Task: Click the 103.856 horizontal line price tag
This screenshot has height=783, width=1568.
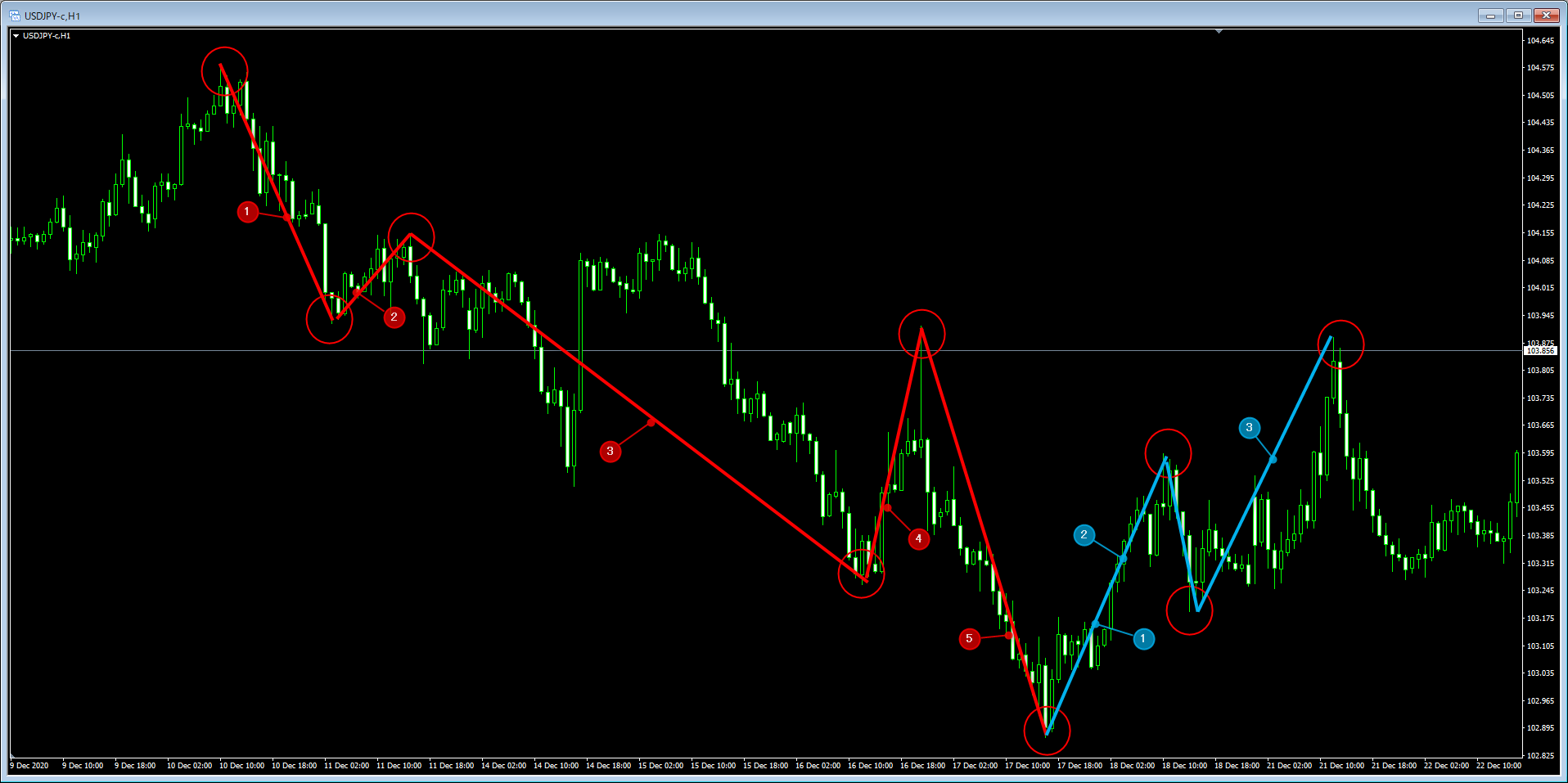Action: click(1540, 351)
